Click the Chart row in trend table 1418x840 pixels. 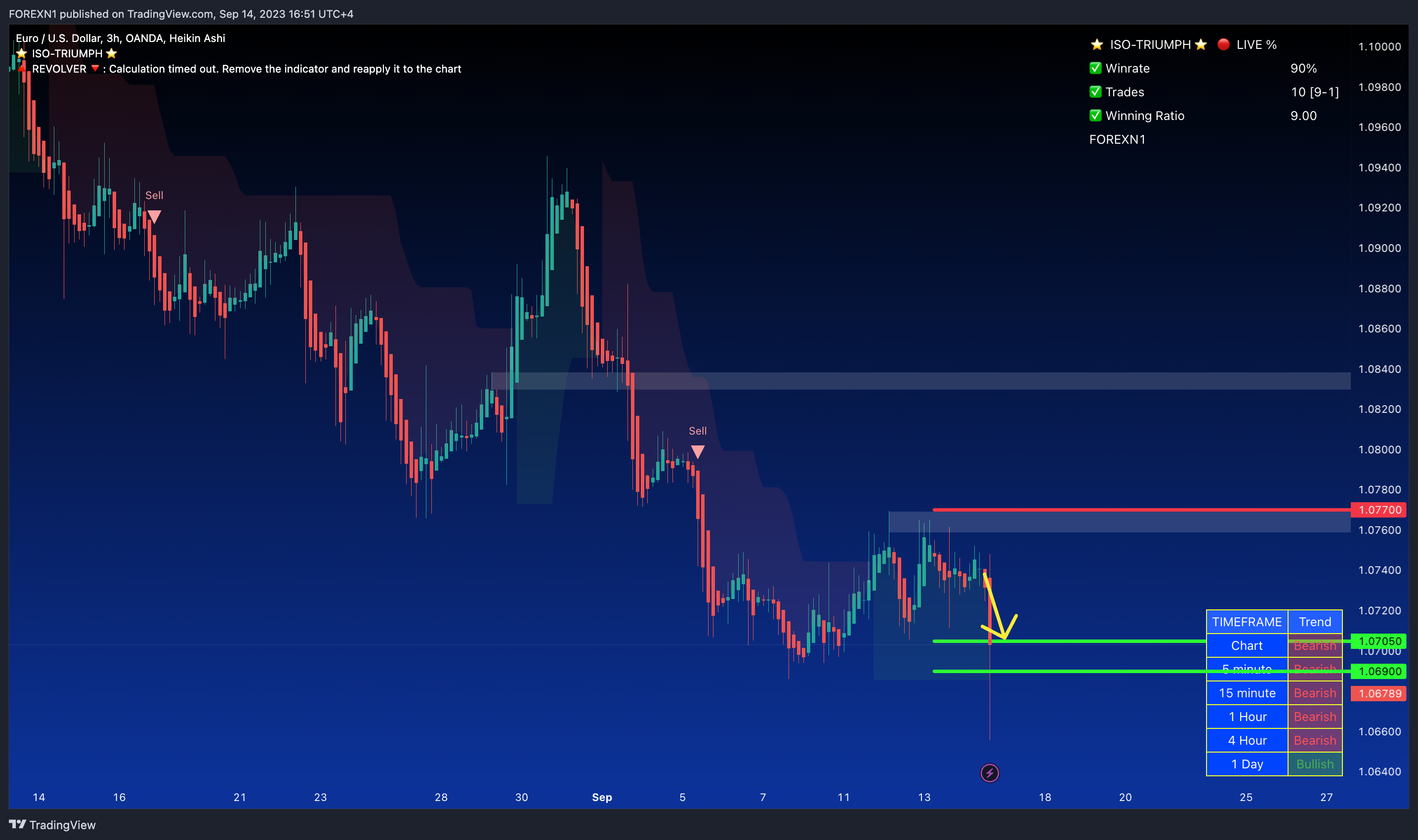(1274, 645)
